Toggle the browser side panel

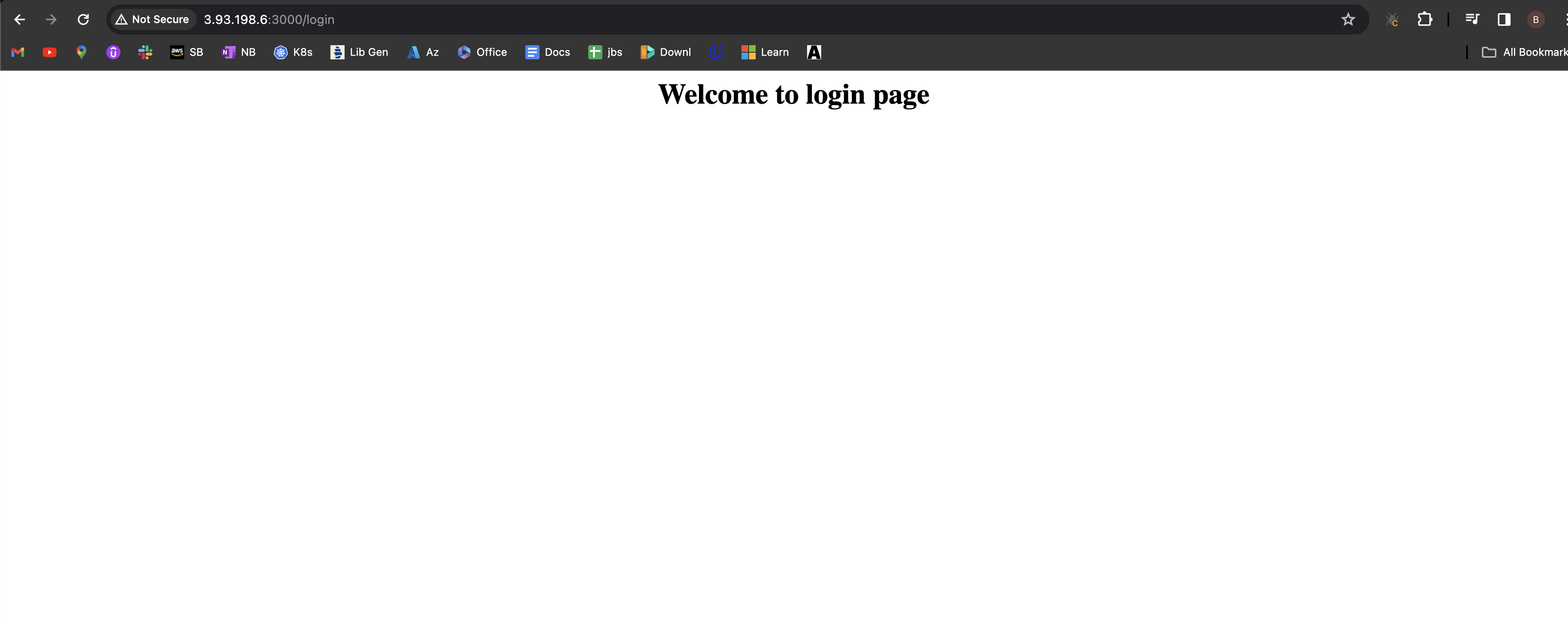tap(1503, 19)
